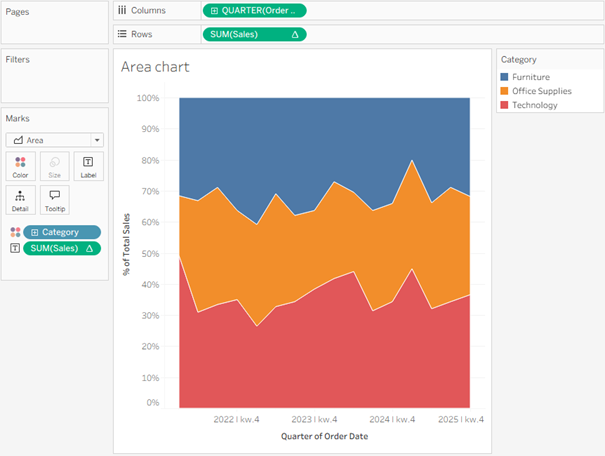
Task: Open the Tooltip marks card
Action: coord(54,200)
